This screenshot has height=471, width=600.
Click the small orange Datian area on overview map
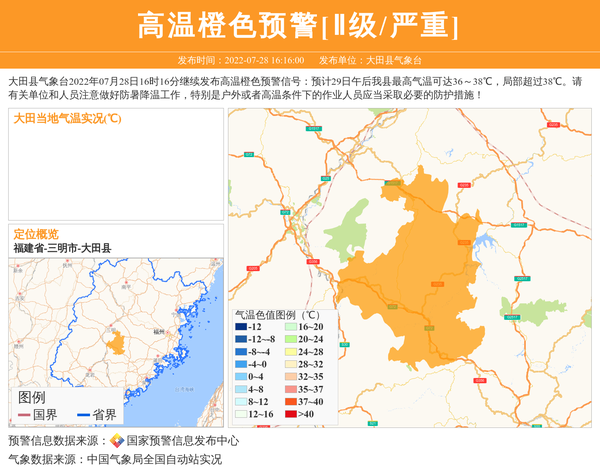pos(118,344)
